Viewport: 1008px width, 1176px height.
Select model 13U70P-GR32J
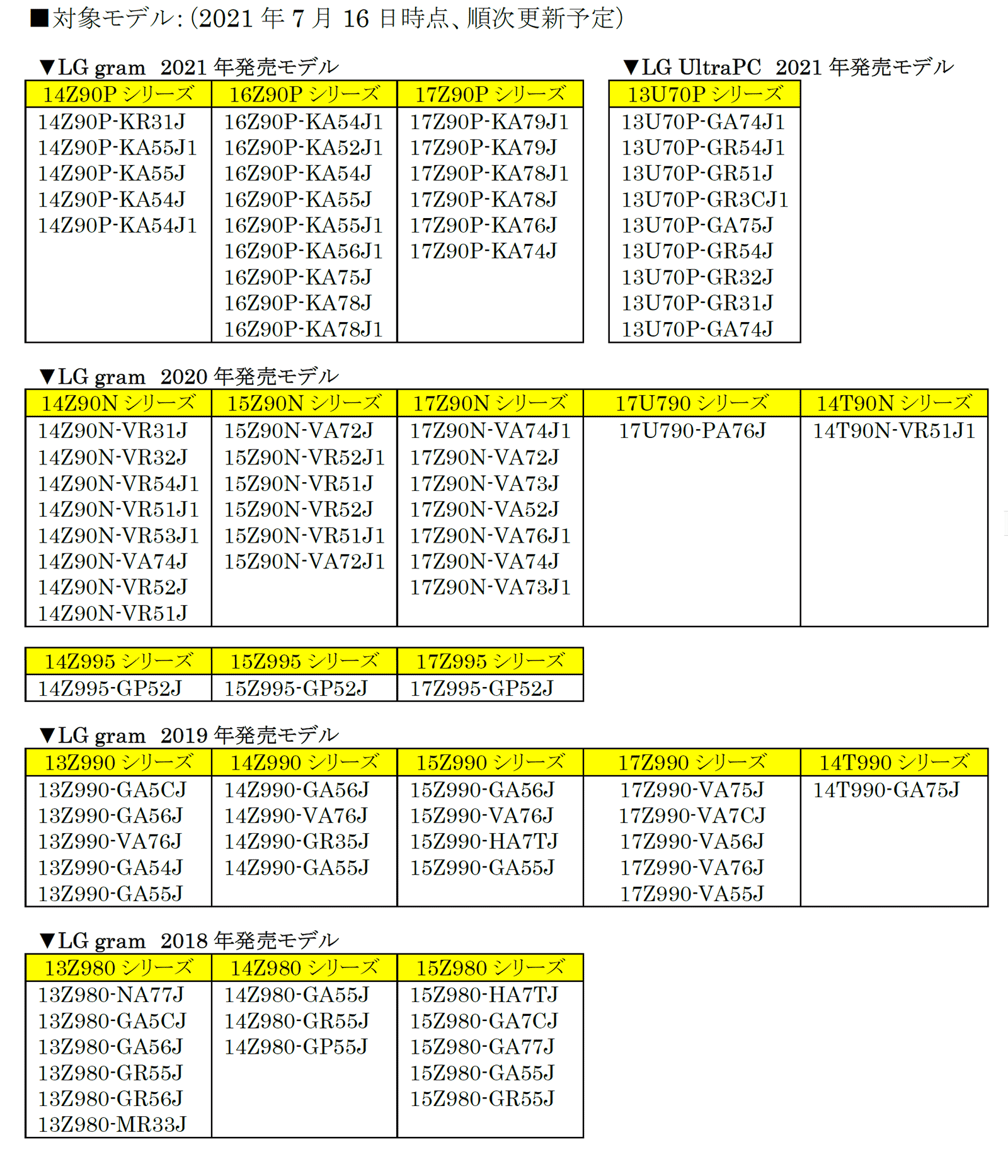point(697,277)
